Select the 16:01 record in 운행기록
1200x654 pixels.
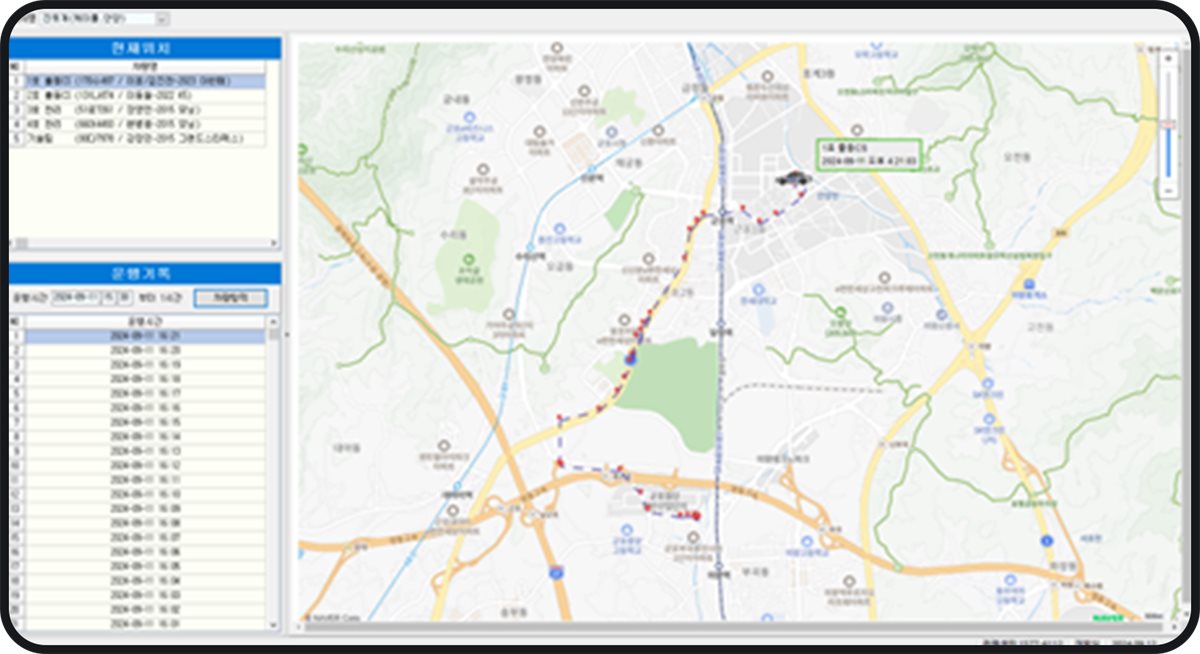click(x=146, y=624)
